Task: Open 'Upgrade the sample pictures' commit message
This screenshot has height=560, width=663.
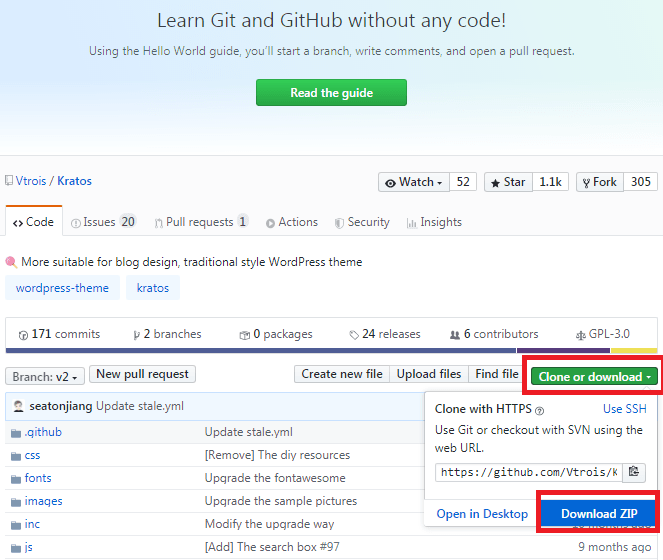Action: pos(281,501)
